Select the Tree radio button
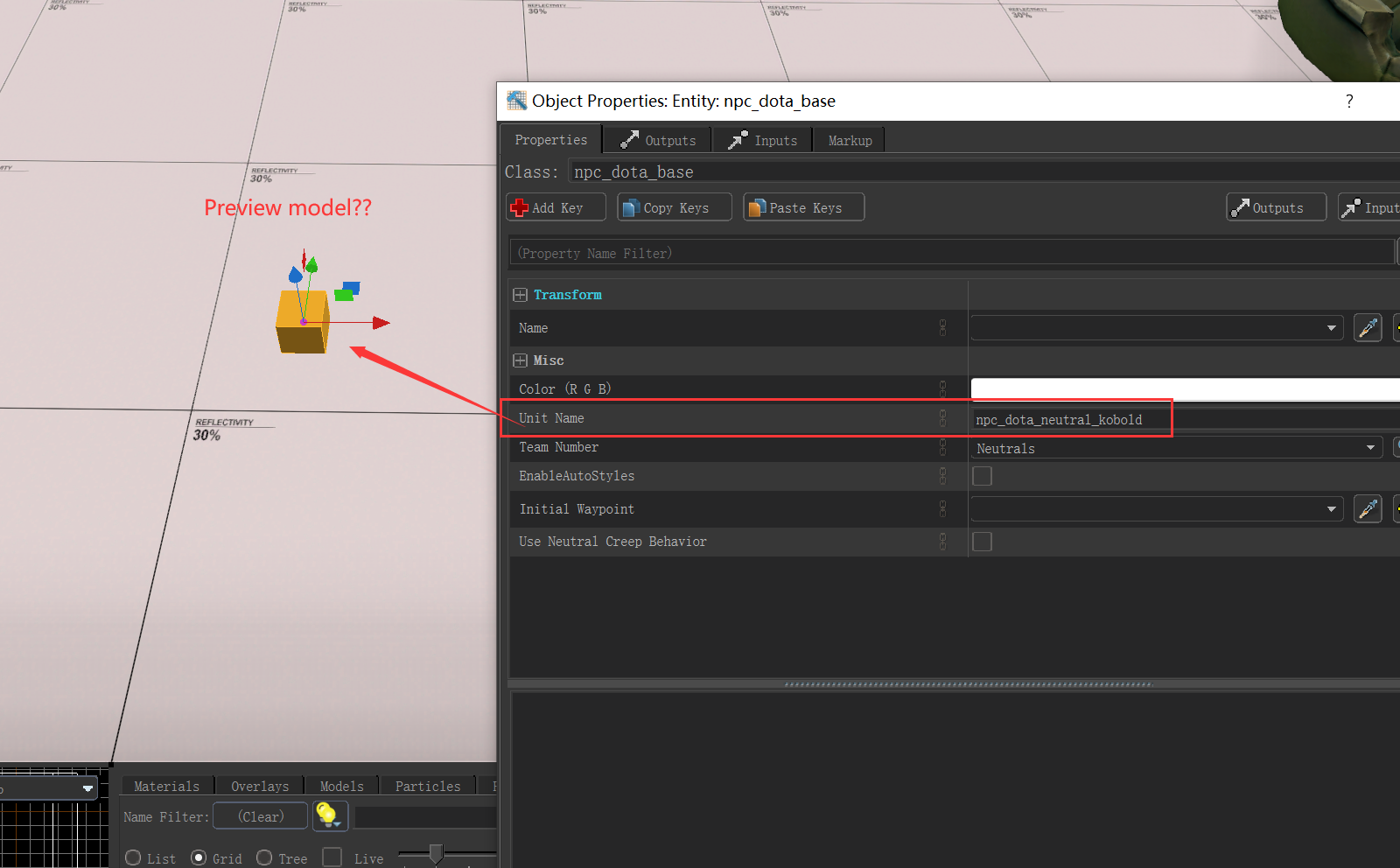Screen dimensions: 1400x868 coord(265,857)
